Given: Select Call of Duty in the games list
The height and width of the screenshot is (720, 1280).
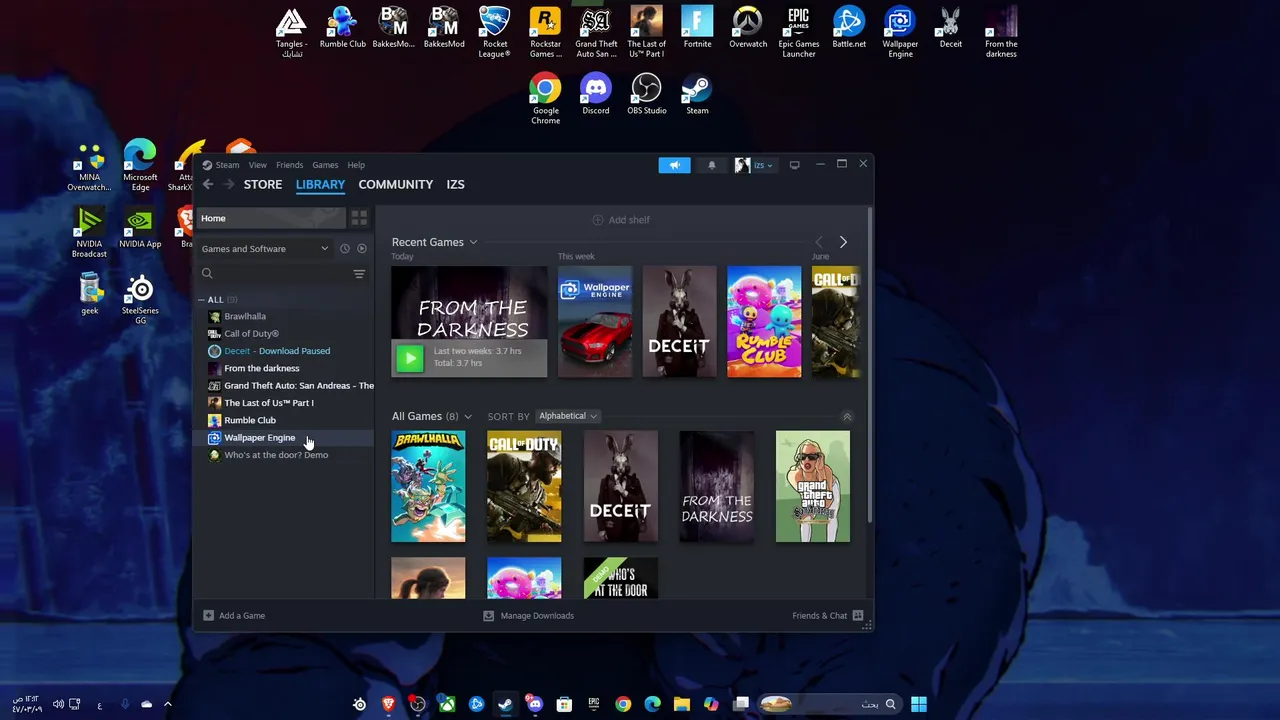Looking at the screenshot, I should (x=284, y=334).
